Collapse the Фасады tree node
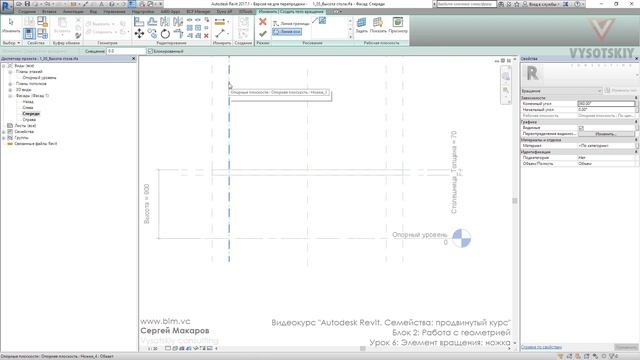The width and height of the screenshot is (640, 360). point(10,96)
